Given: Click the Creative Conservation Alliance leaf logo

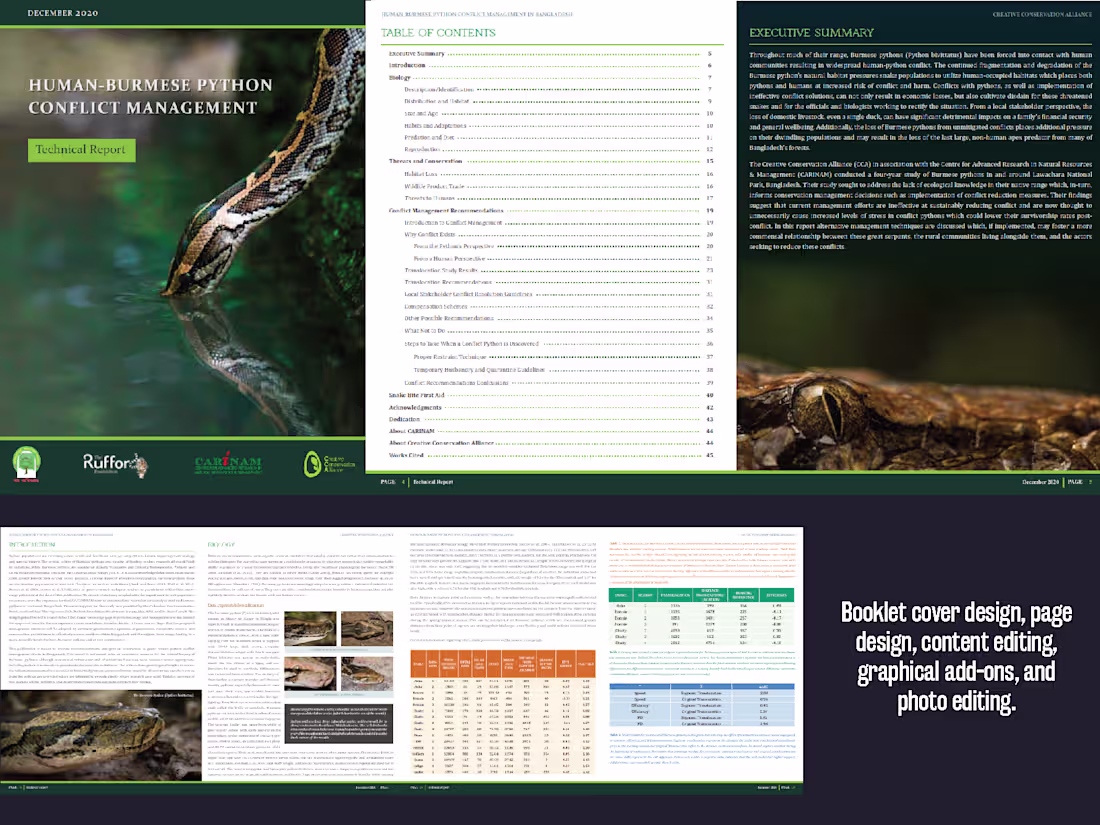Looking at the screenshot, I should 312,464.
